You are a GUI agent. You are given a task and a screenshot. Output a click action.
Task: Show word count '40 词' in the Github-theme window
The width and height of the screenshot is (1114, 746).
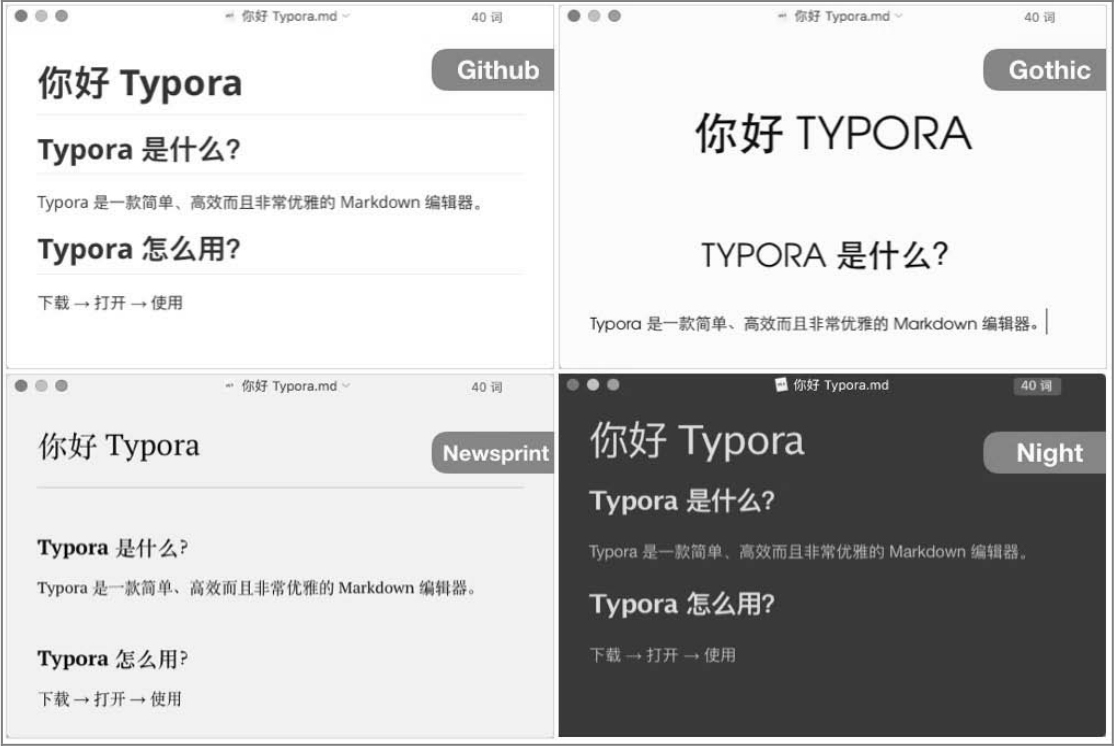(487, 17)
